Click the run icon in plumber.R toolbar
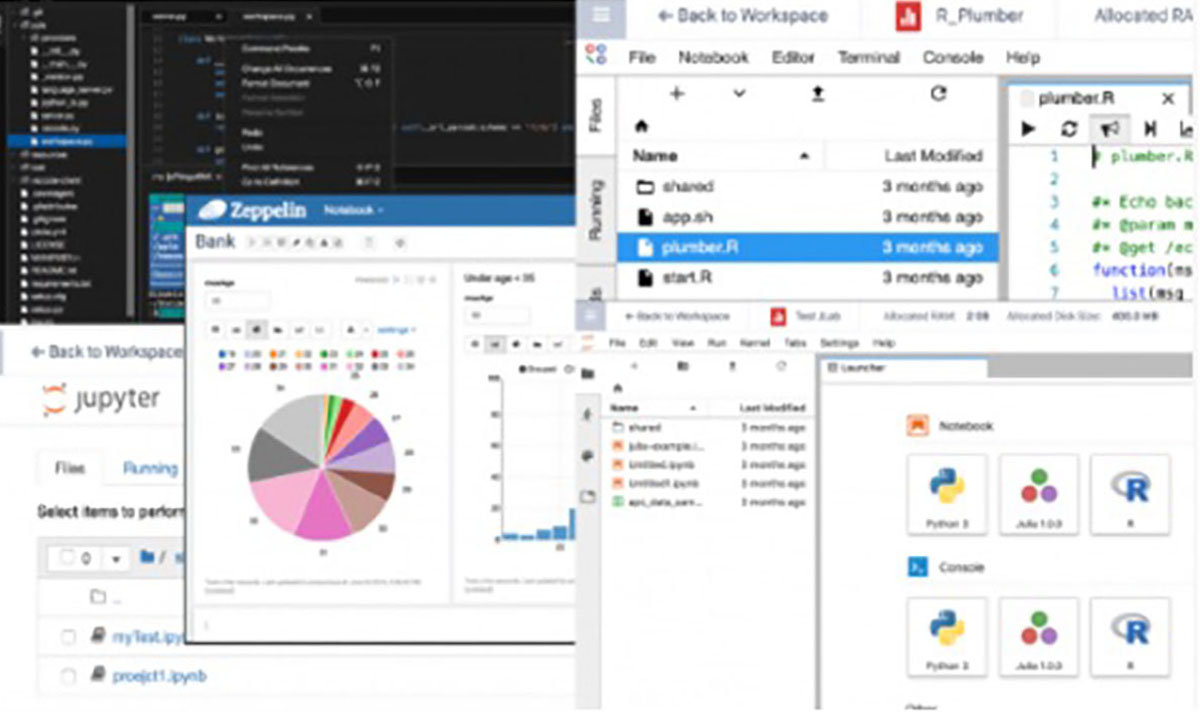 pyautogui.click(x=1028, y=128)
